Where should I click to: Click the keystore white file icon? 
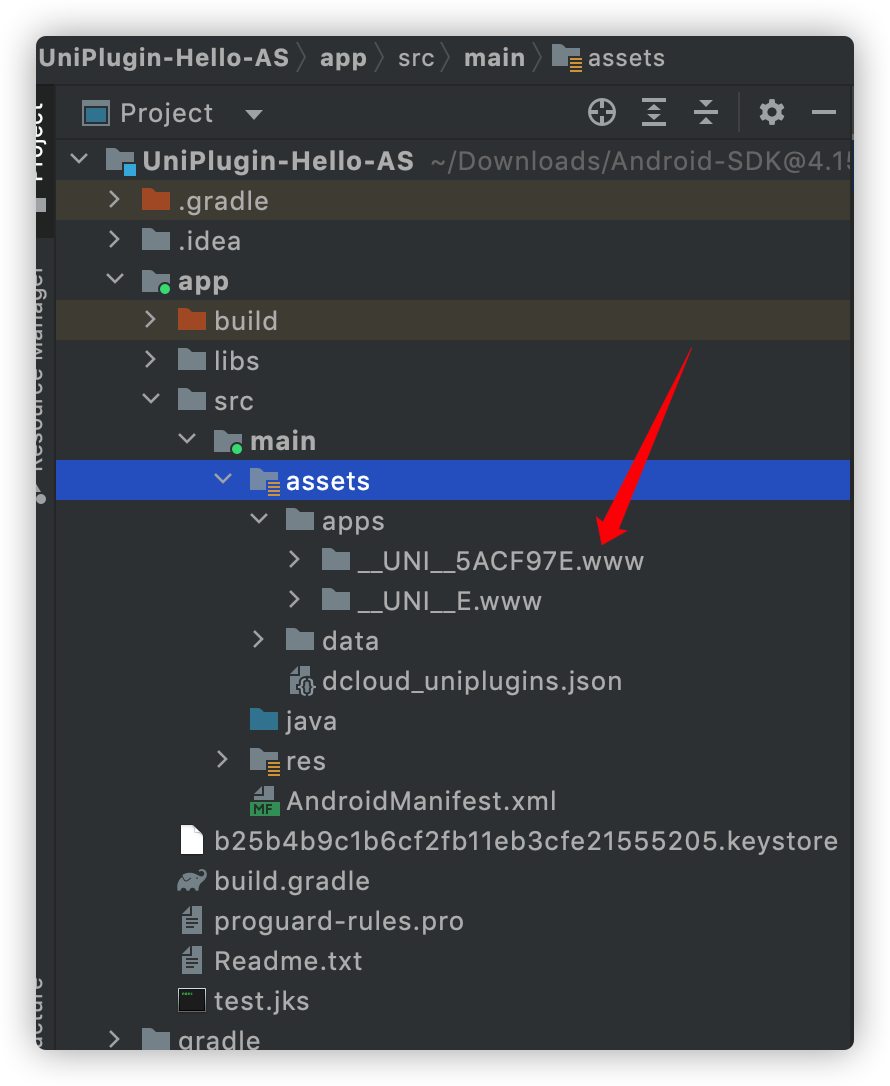coord(192,839)
